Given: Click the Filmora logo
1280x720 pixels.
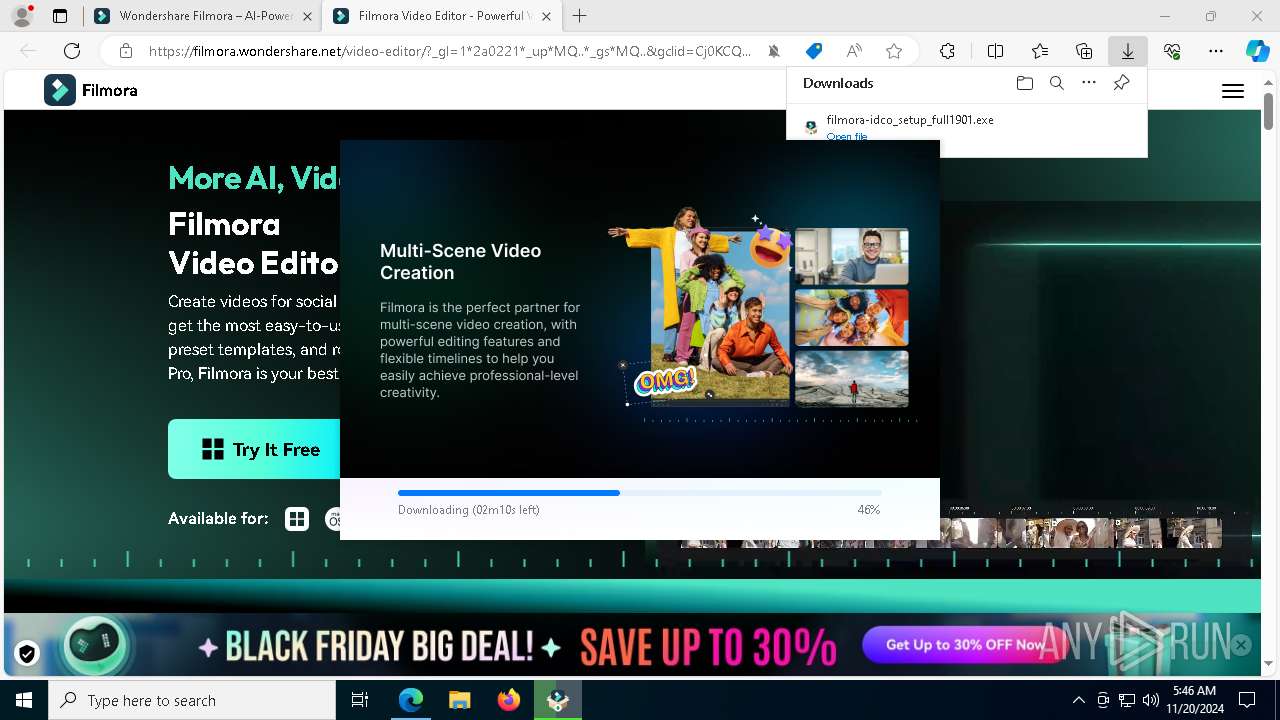Looking at the screenshot, I should (91, 90).
